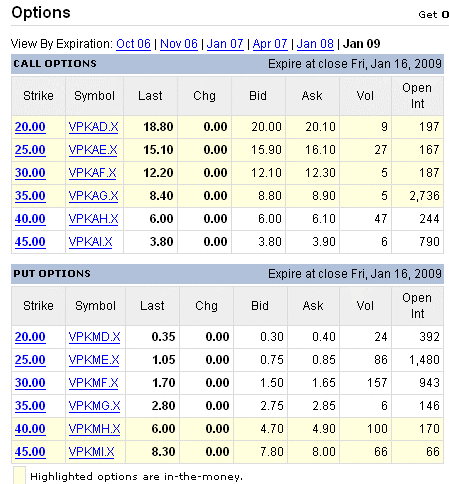The image size is (449, 484).
Task: Open call option symbol VPKAD.X
Action: tap(93, 127)
